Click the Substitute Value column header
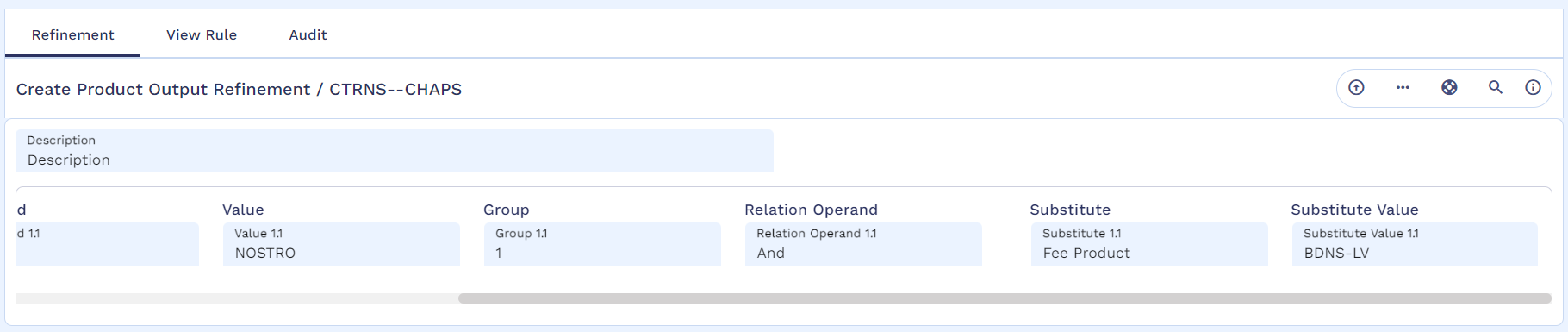 pyautogui.click(x=1354, y=210)
